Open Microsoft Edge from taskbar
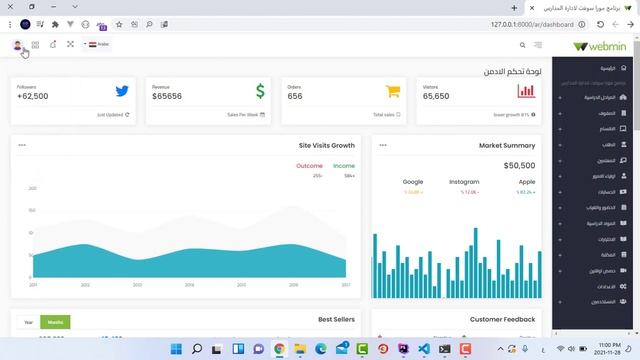Screen dimensions: 640x360 (321, 349)
